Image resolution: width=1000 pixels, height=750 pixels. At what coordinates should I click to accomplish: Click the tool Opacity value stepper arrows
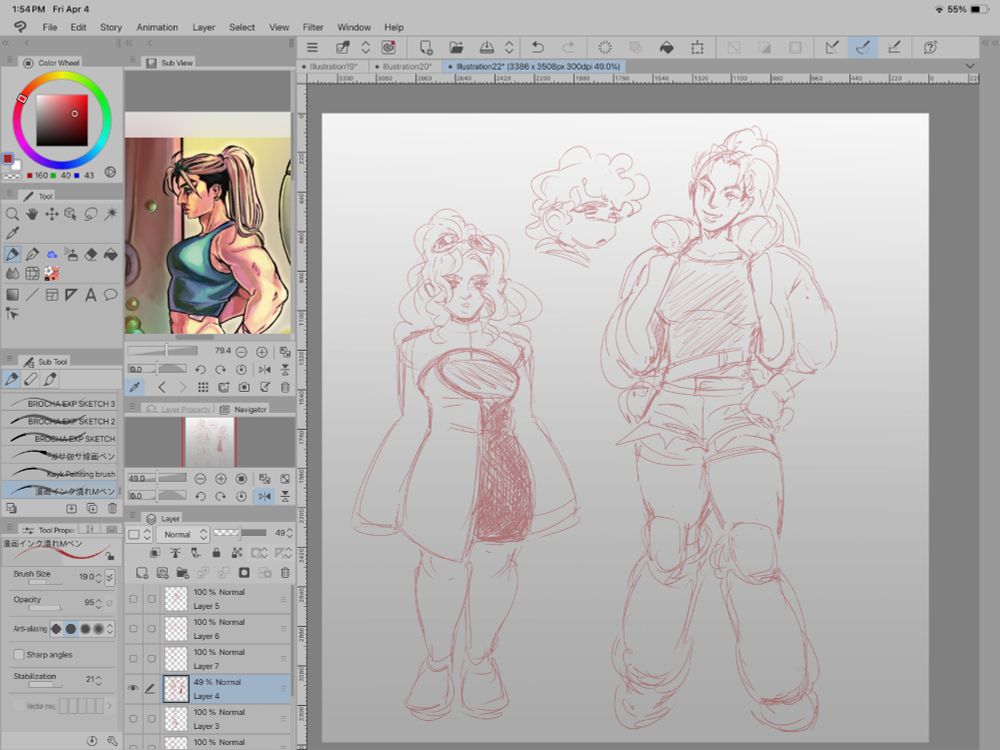pos(98,603)
